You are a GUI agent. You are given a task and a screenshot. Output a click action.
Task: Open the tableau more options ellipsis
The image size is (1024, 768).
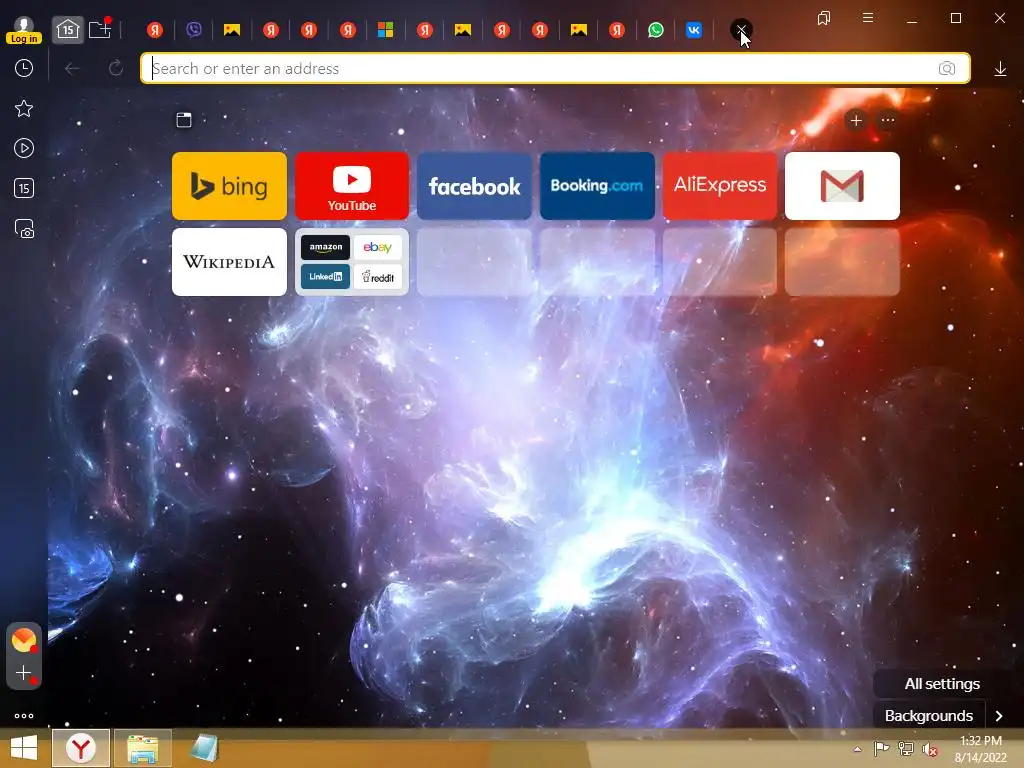(x=888, y=120)
